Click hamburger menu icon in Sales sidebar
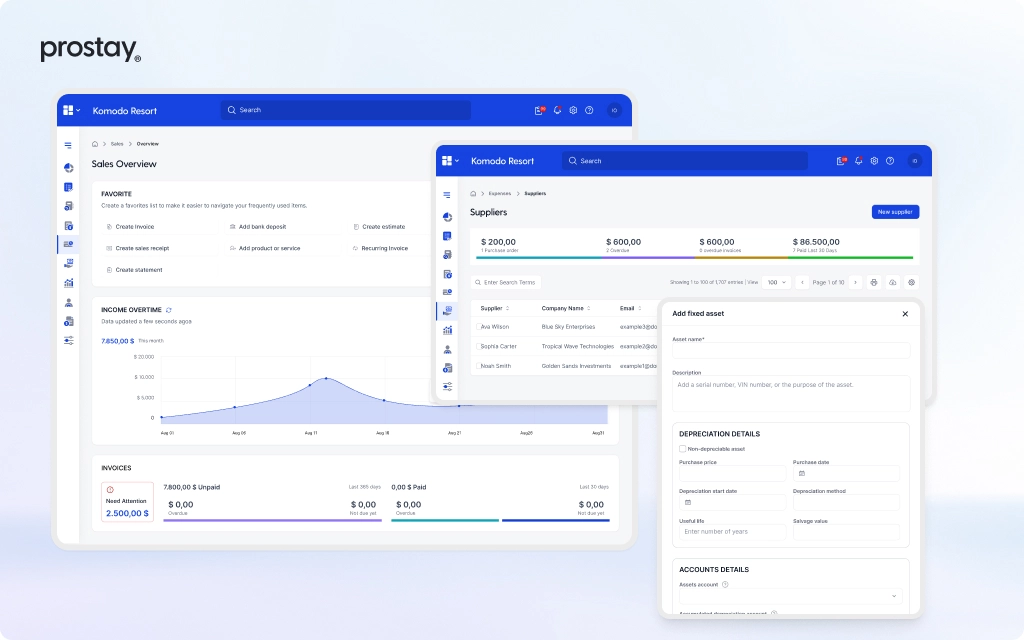The width and height of the screenshot is (1024, 640). coord(68,146)
